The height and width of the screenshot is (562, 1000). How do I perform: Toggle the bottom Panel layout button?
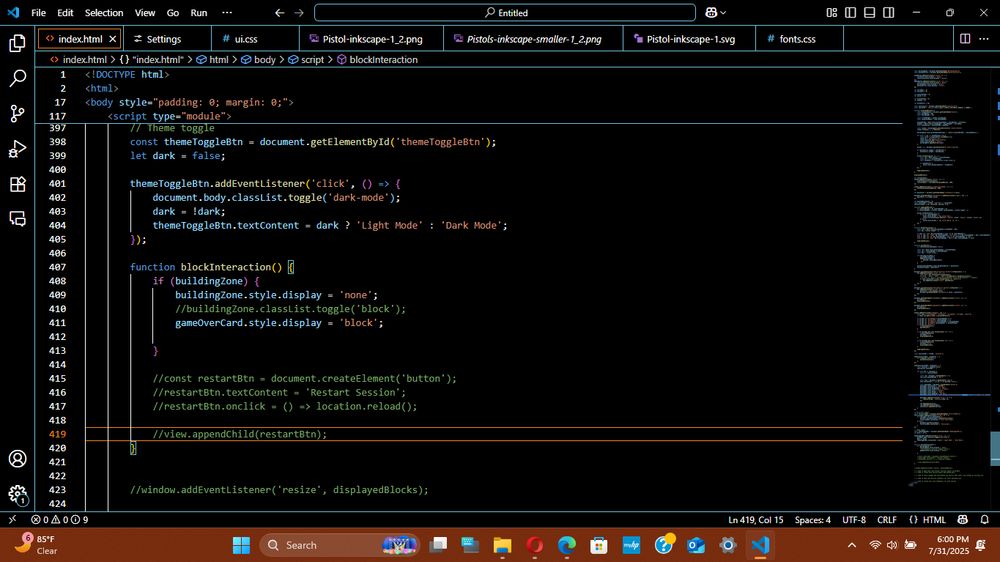click(870, 13)
